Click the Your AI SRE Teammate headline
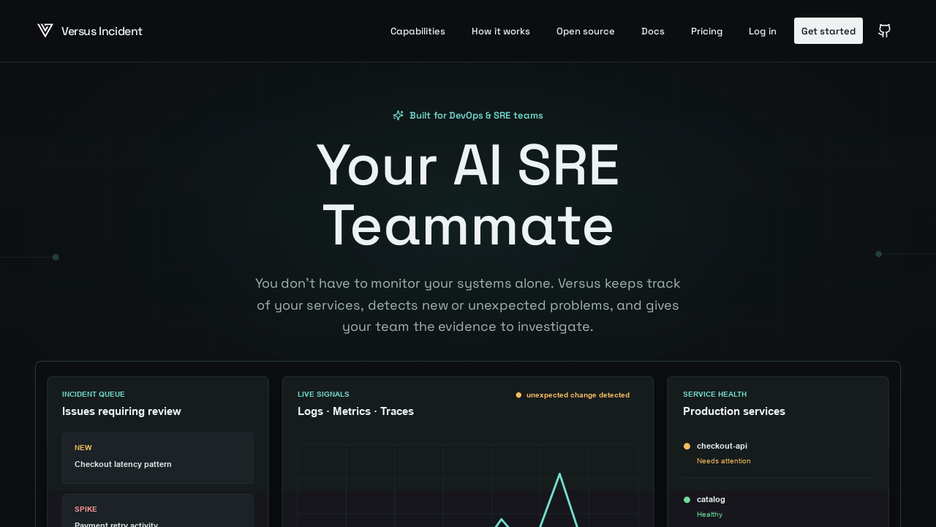Image resolution: width=936 pixels, height=527 pixels. pos(468,195)
